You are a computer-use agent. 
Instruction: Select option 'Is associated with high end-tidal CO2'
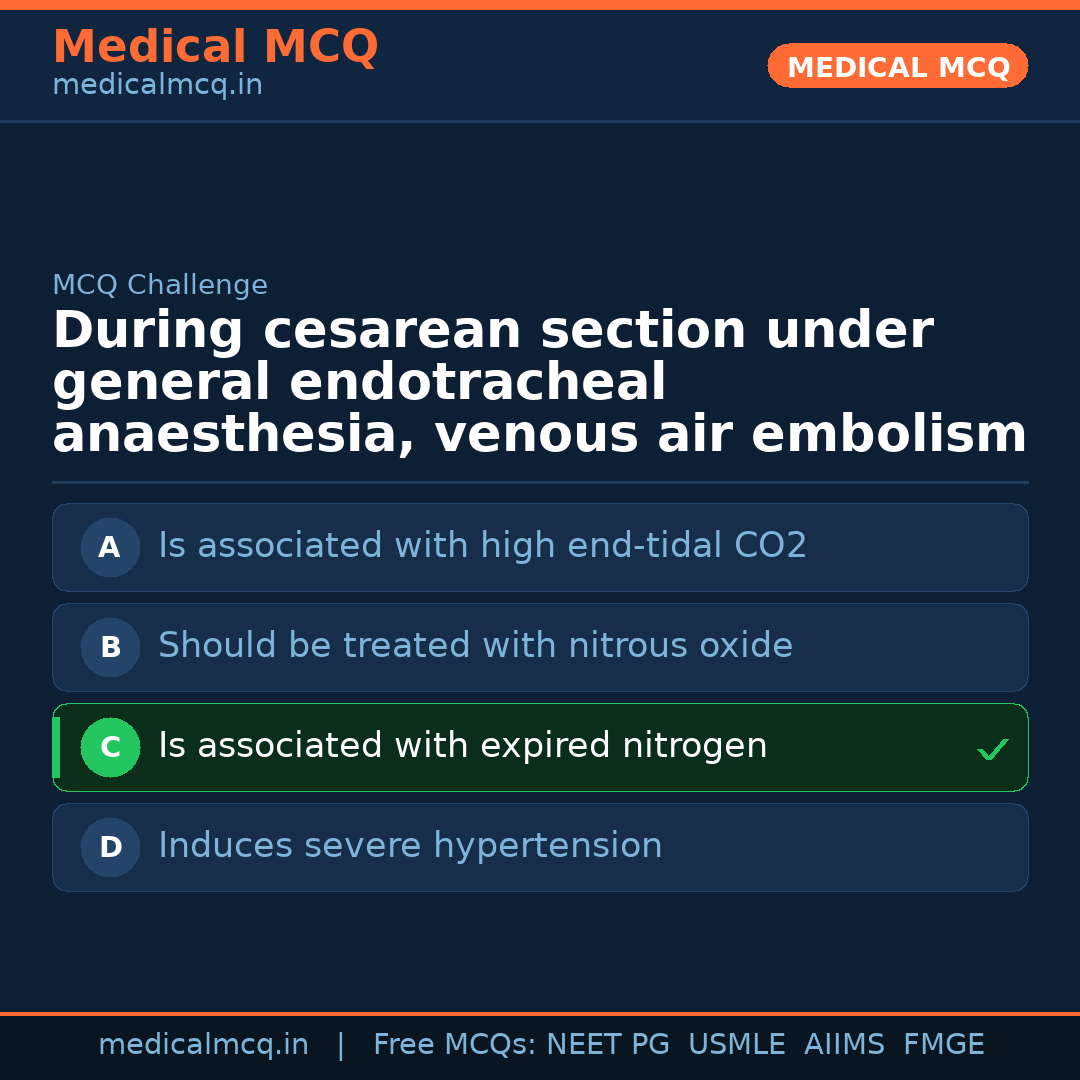[482, 546]
